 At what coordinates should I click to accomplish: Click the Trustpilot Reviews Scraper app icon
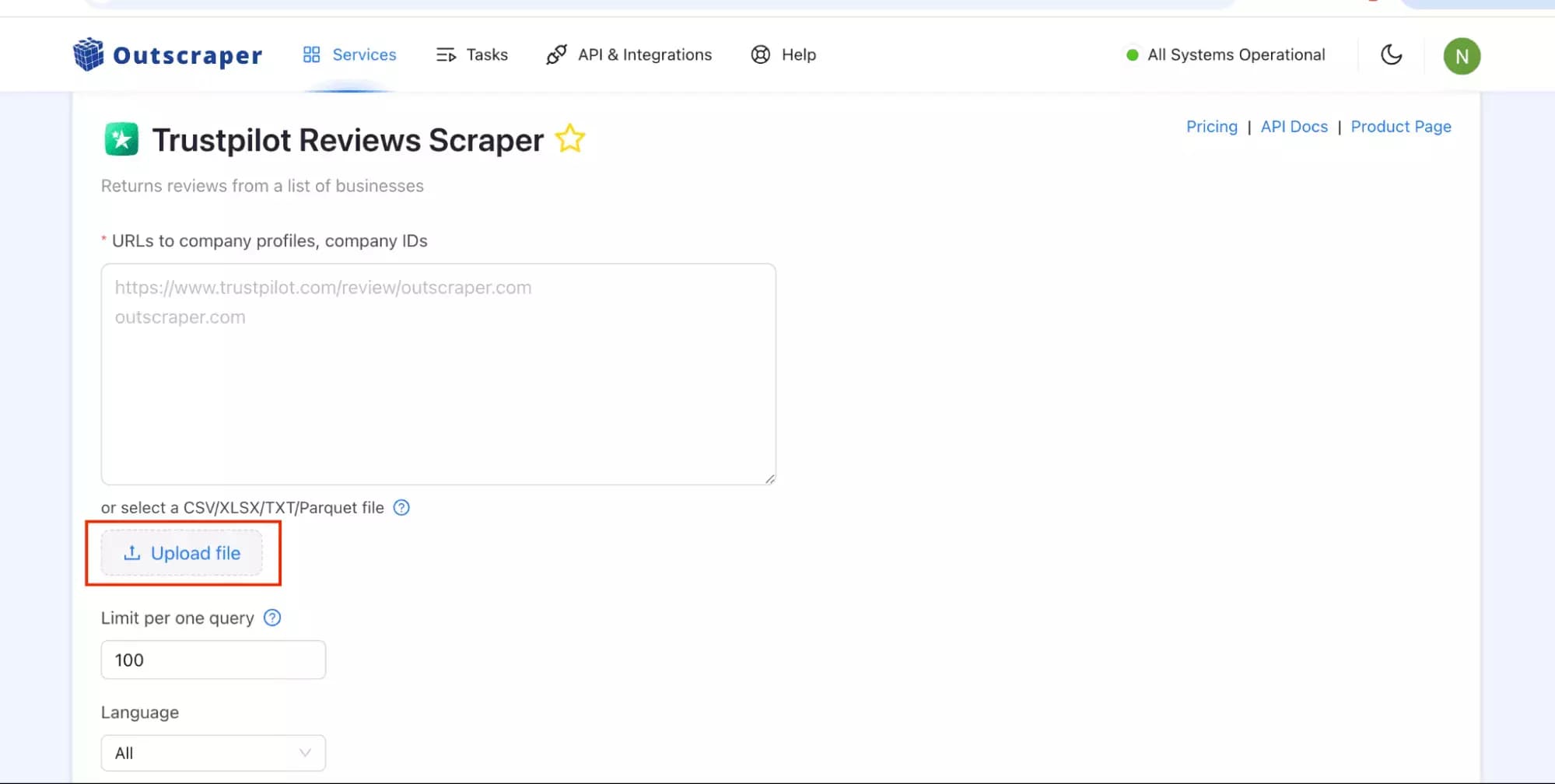[x=121, y=140]
